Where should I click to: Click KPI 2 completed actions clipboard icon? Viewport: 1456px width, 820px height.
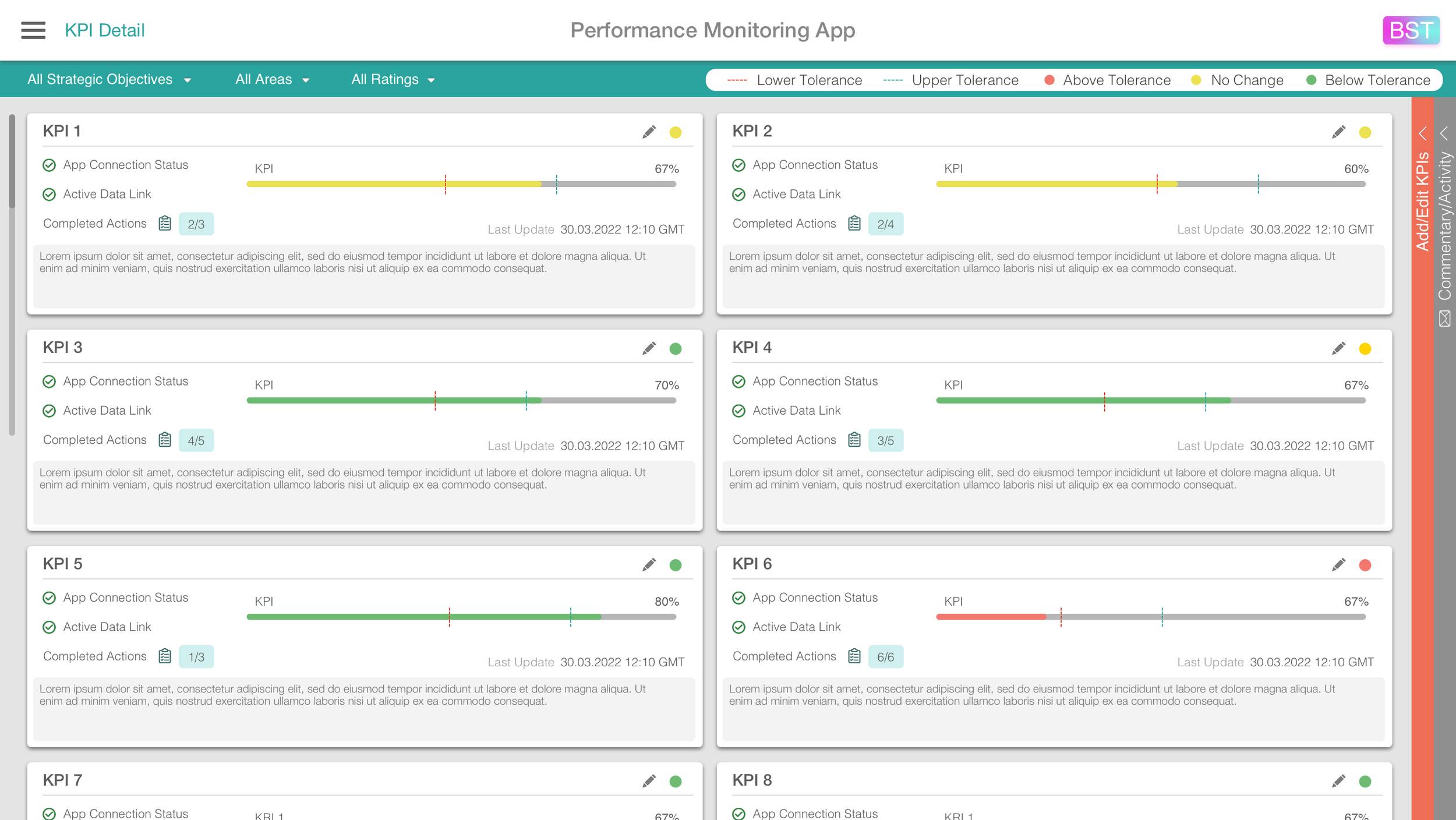[x=854, y=224]
